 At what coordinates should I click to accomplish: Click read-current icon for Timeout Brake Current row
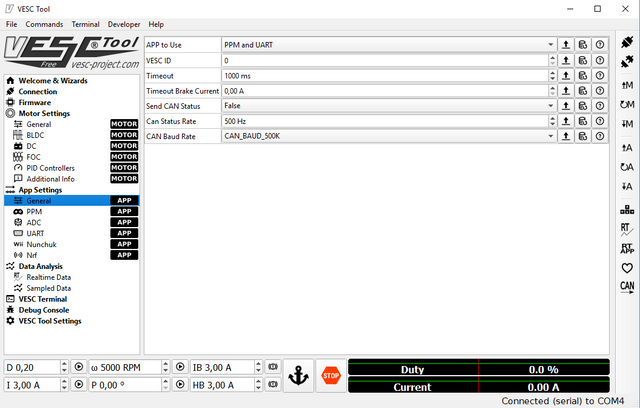point(566,91)
